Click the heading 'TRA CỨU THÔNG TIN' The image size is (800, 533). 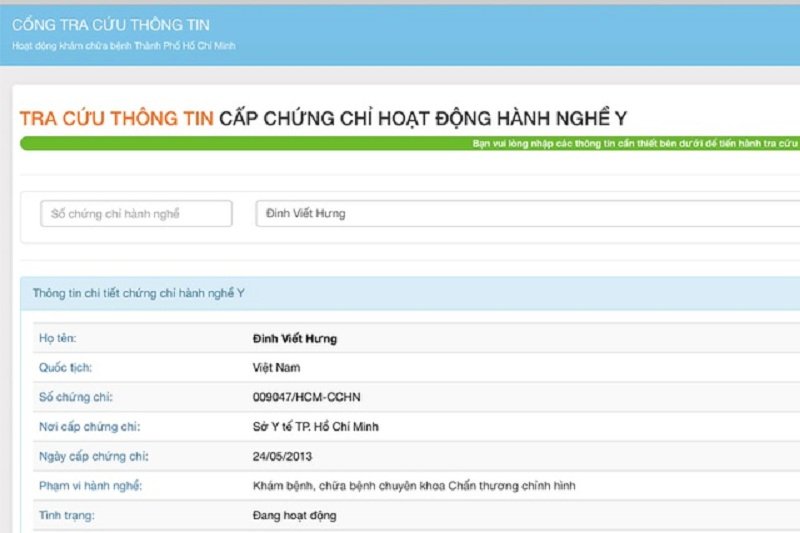click(116, 118)
